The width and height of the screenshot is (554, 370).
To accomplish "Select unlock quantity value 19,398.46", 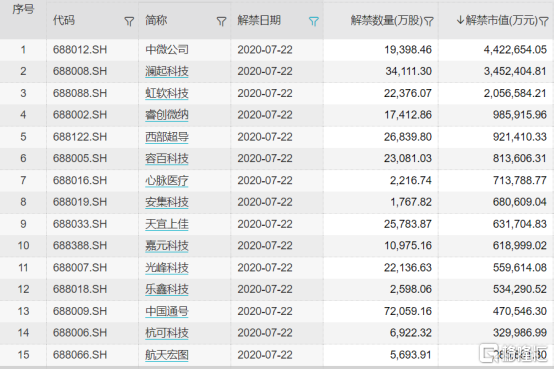I will click(x=408, y=49).
